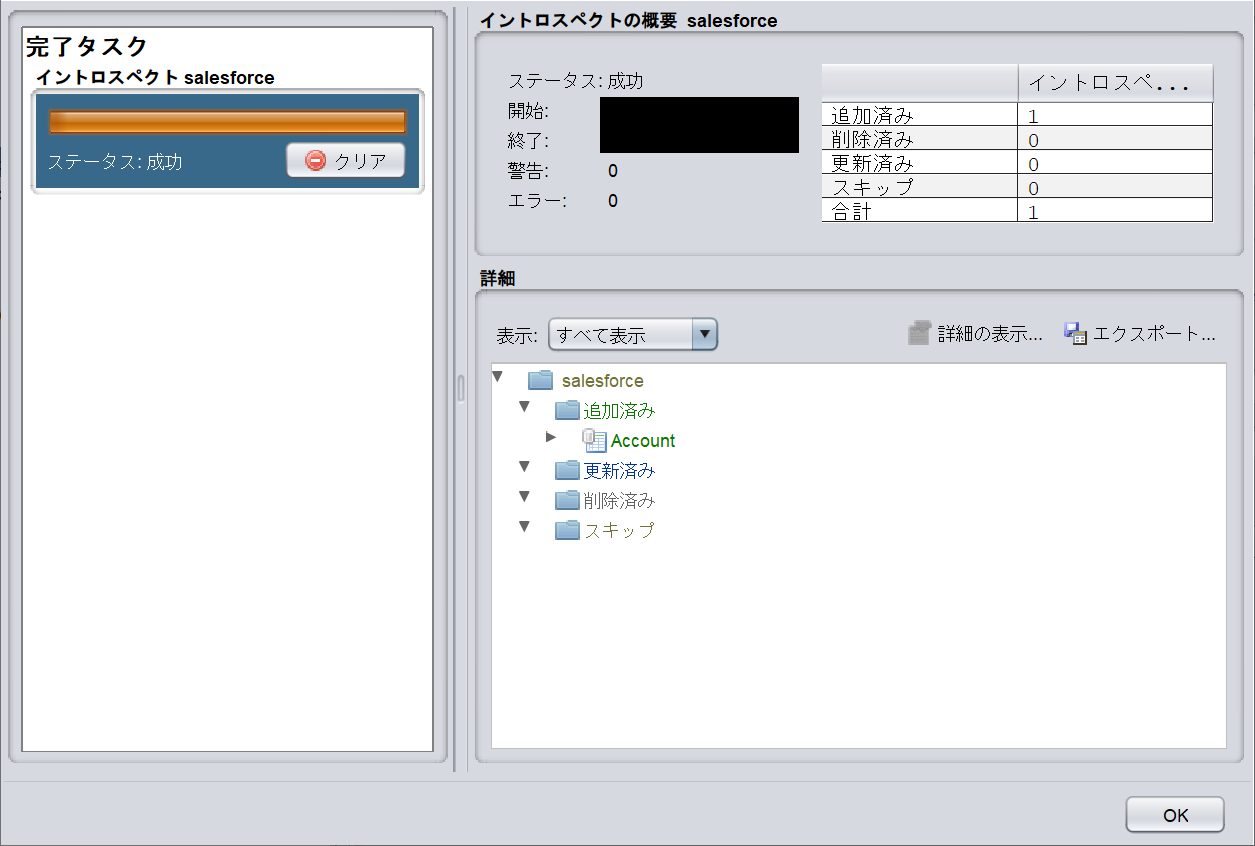Select the 更新済み tree label

619,471
